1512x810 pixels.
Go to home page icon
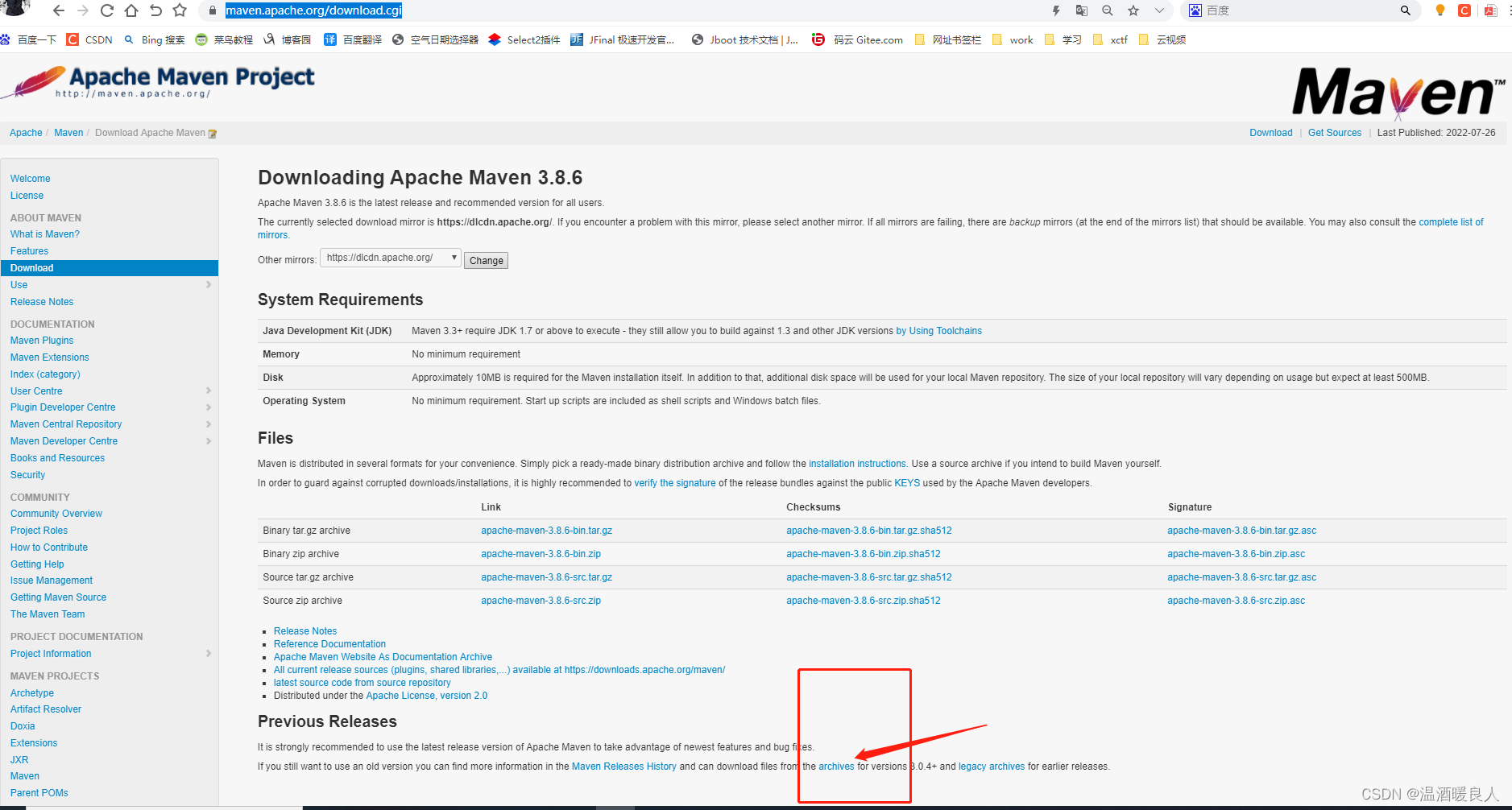click(130, 10)
